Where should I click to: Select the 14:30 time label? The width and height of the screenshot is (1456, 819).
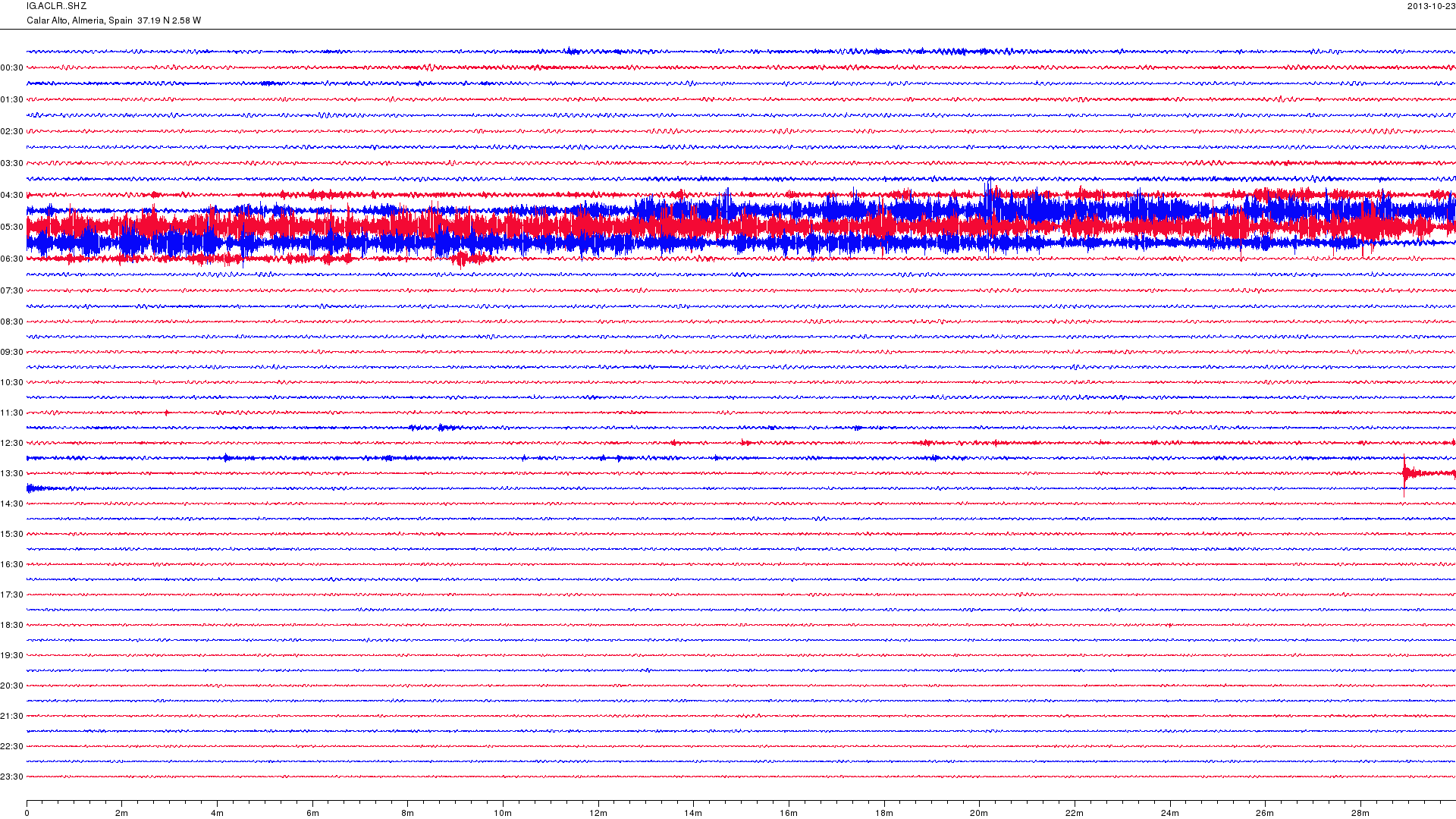tap(11, 504)
